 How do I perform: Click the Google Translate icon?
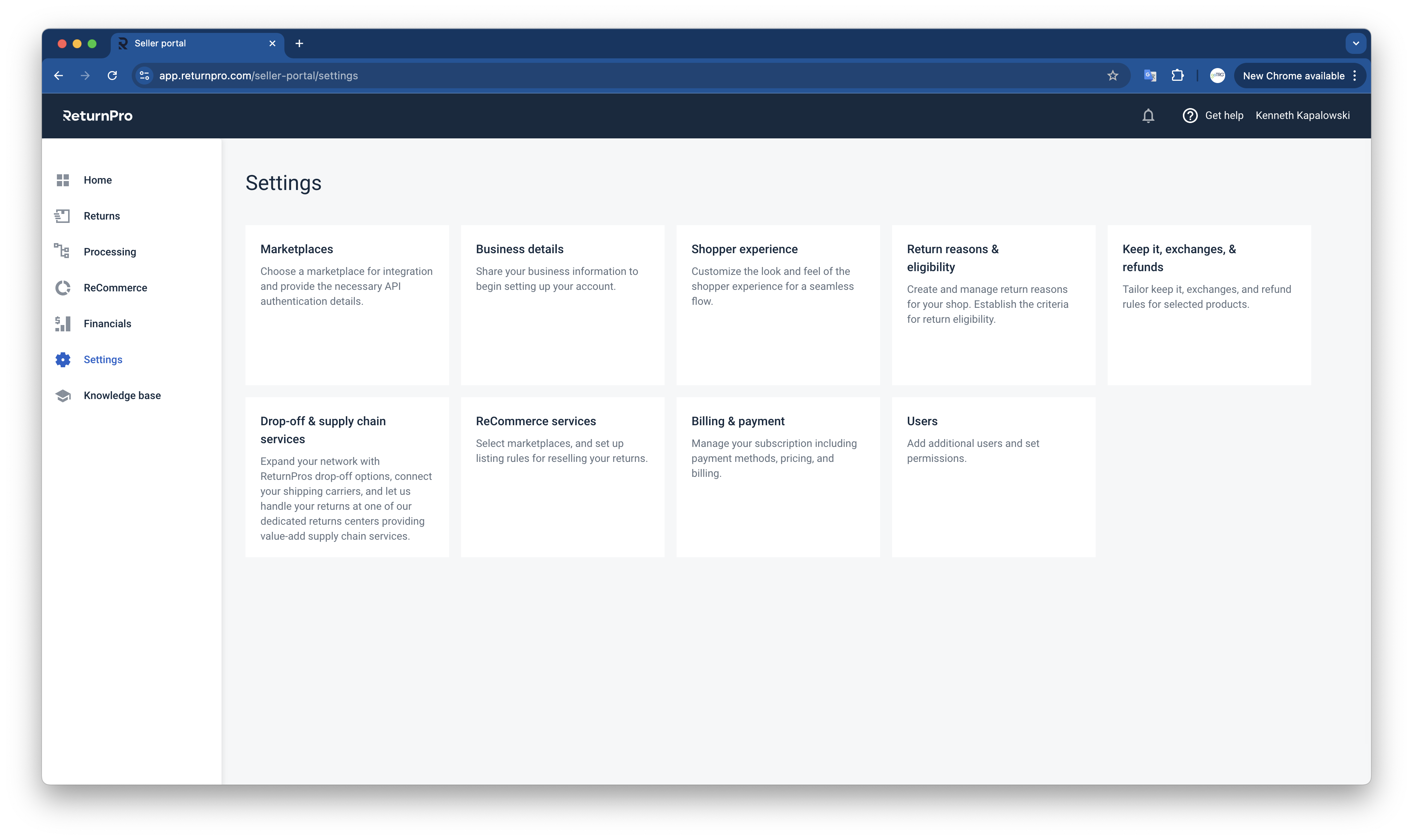click(x=1150, y=76)
